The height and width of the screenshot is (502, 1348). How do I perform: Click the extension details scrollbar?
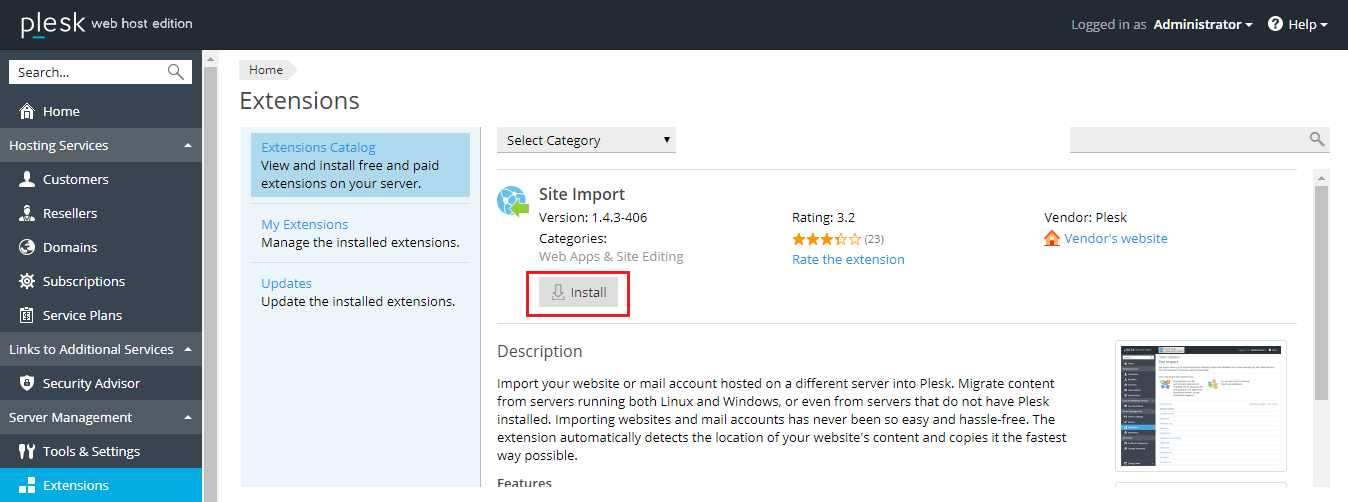coord(1321,292)
